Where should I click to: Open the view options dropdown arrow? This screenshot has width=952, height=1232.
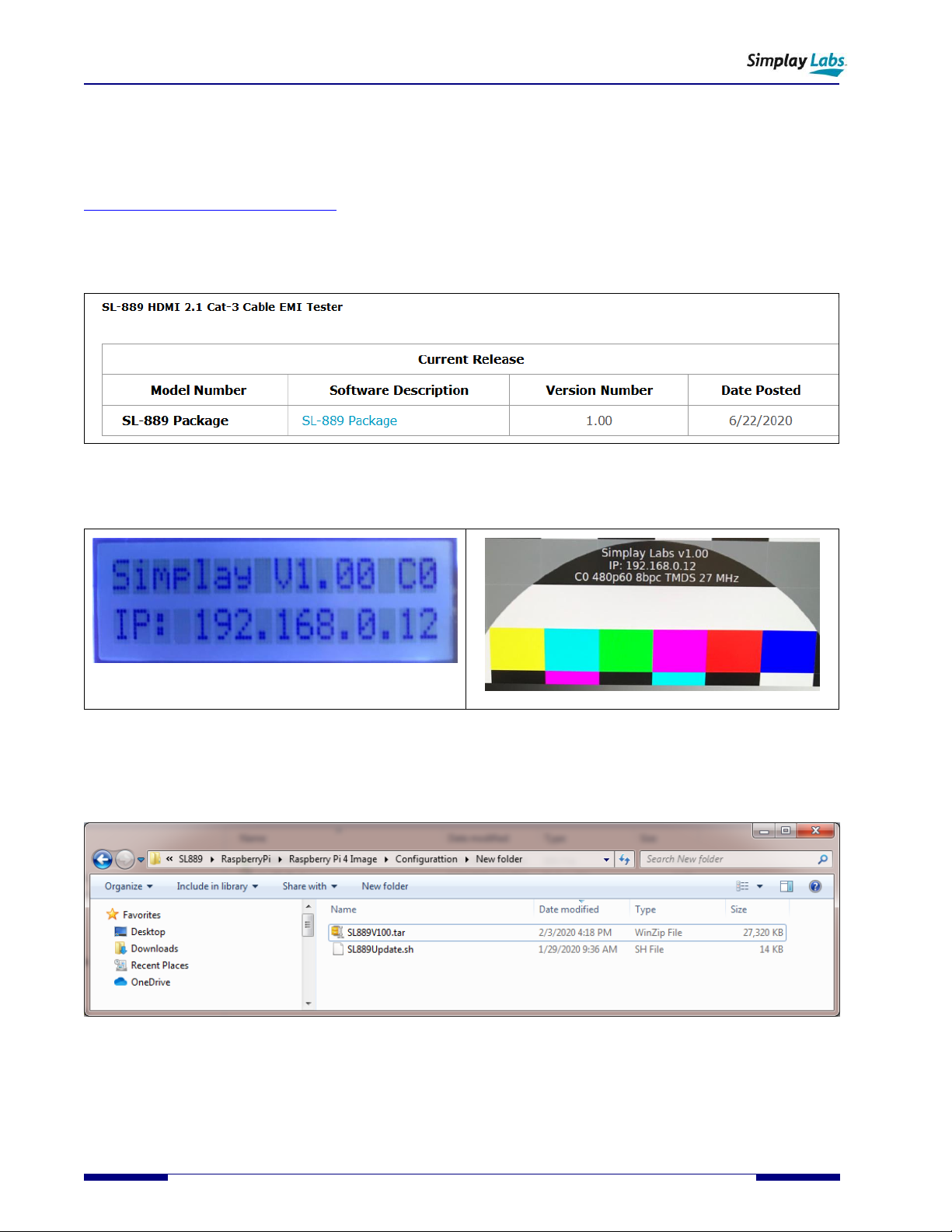(x=759, y=886)
